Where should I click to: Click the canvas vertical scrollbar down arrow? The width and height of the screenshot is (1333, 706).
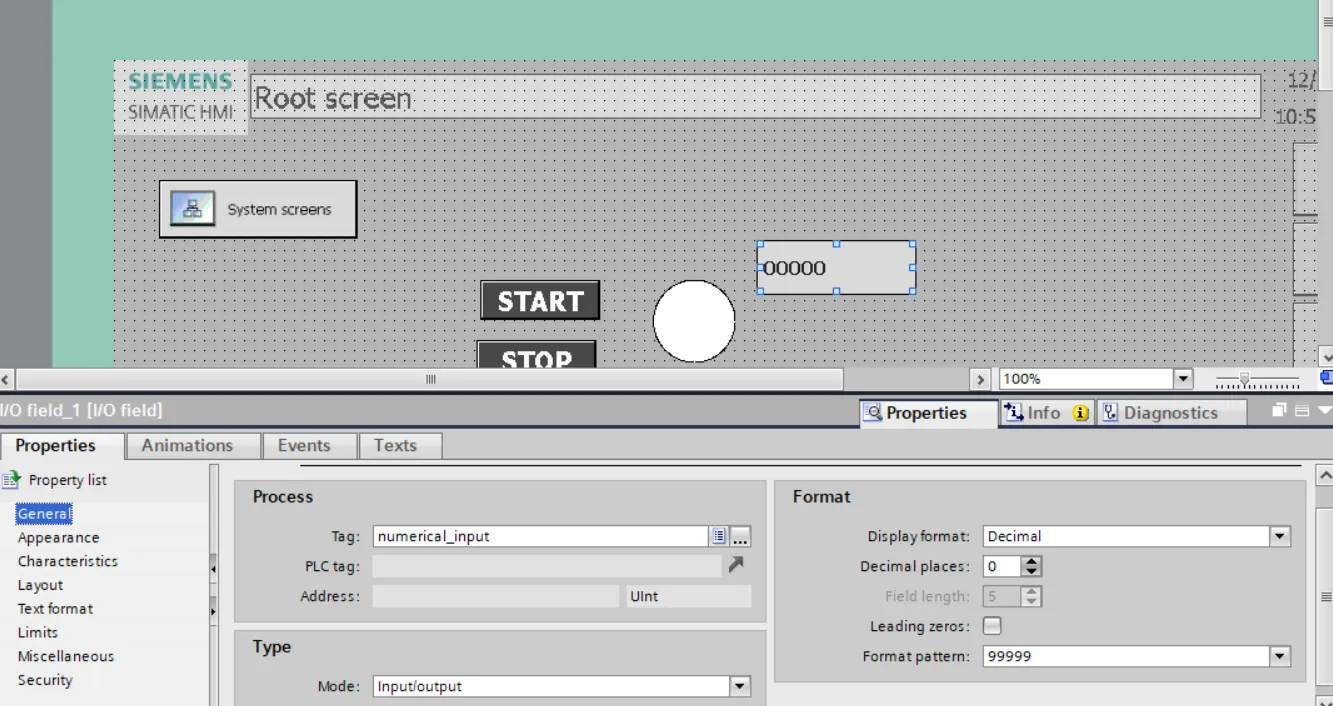point(1325,357)
